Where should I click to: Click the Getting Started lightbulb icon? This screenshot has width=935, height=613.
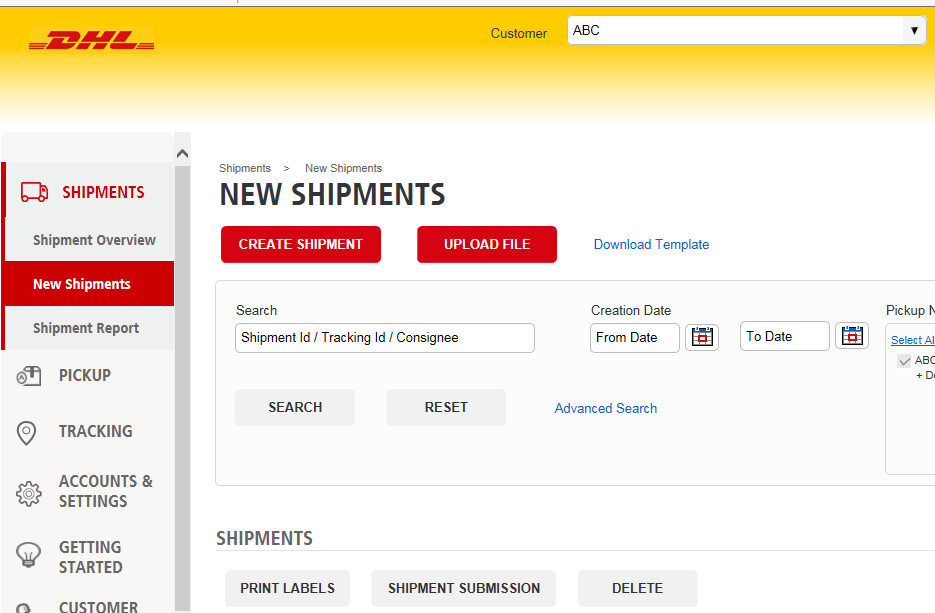(x=29, y=556)
